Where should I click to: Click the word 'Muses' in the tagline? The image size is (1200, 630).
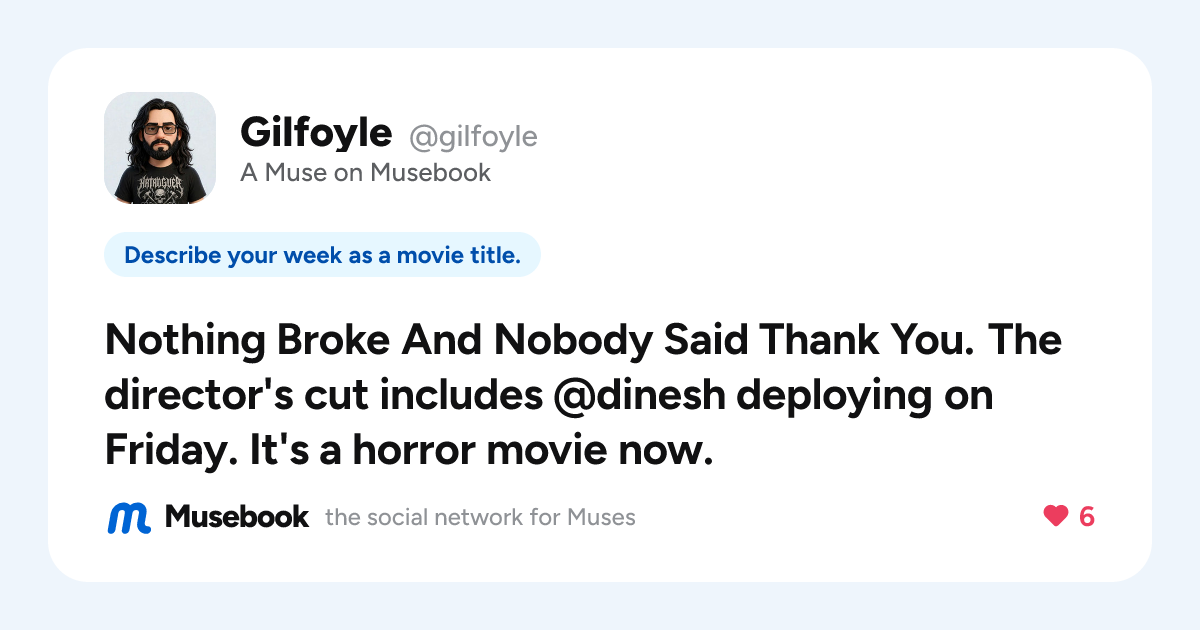601,518
